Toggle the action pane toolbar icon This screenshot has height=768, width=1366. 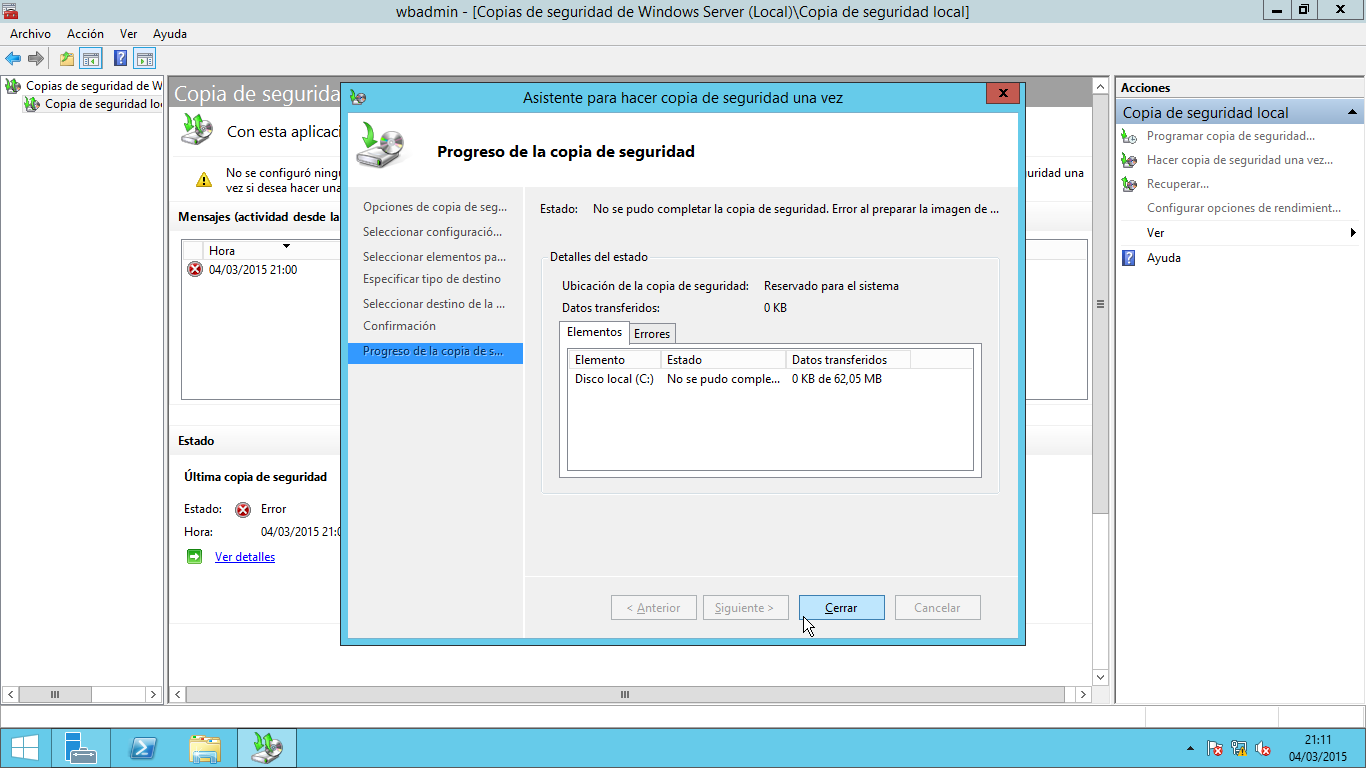145,58
